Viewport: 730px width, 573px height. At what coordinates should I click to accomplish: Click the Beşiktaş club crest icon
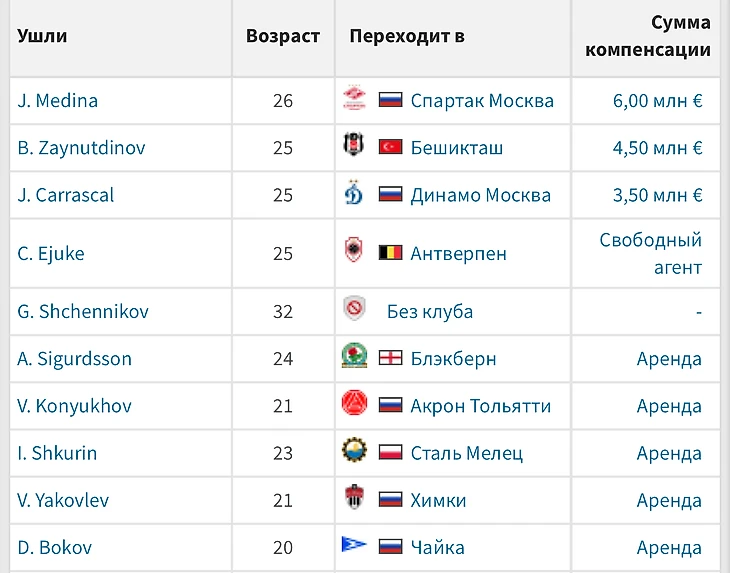click(354, 147)
